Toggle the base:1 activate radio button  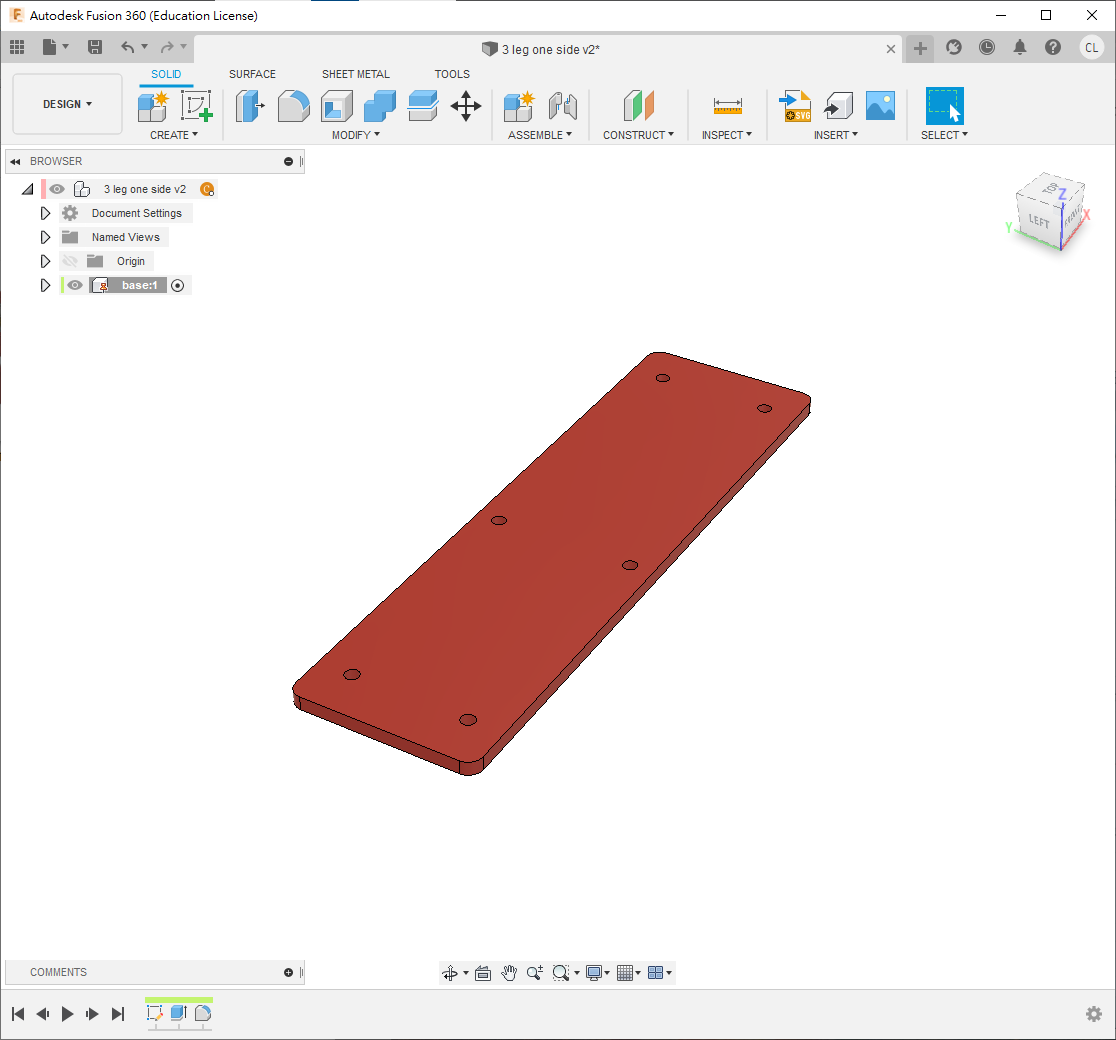[178, 285]
